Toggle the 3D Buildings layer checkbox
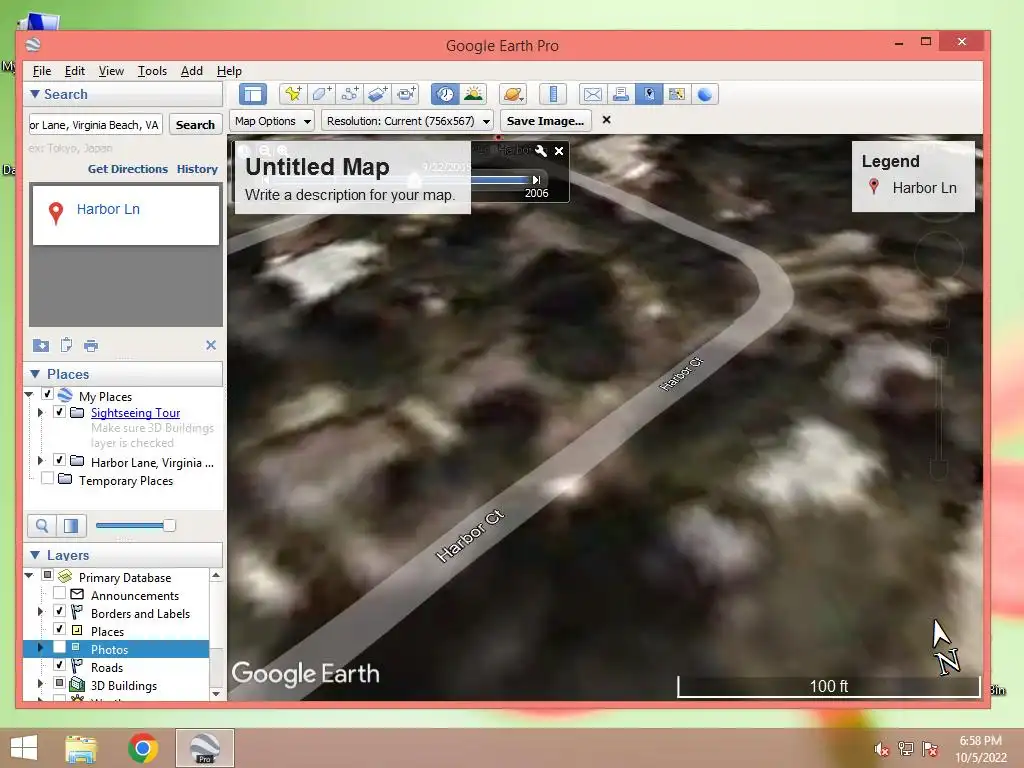This screenshot has width=1024, height=768. (x=59, y=683)
